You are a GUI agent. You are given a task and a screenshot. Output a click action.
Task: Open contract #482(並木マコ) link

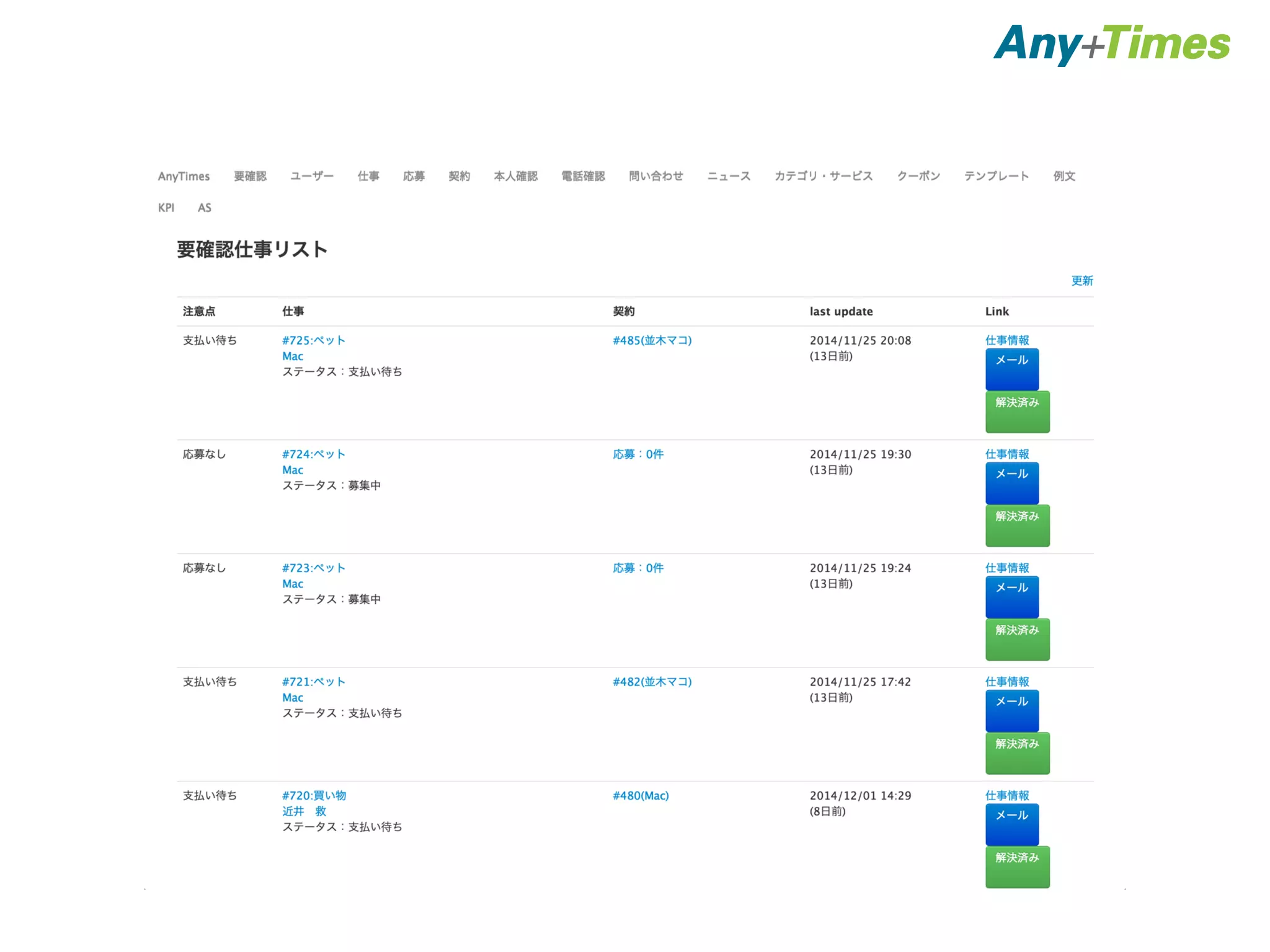652,682
